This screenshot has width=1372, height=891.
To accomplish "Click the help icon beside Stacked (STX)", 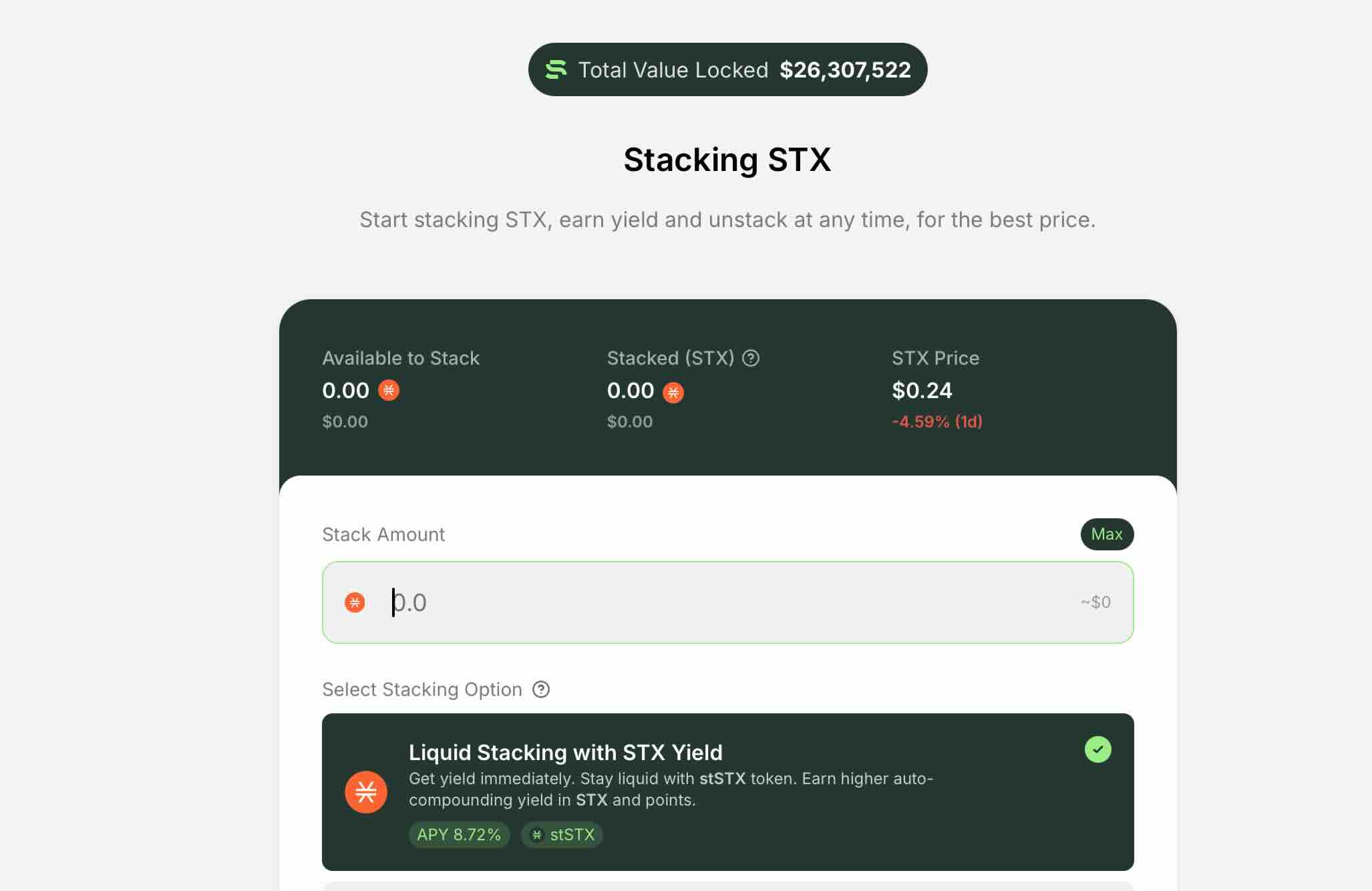I will click(751, 359).
